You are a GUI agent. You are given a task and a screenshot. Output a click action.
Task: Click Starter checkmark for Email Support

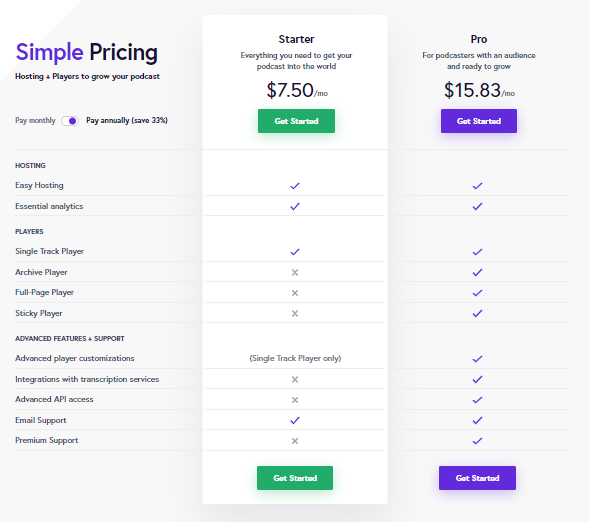295,421
